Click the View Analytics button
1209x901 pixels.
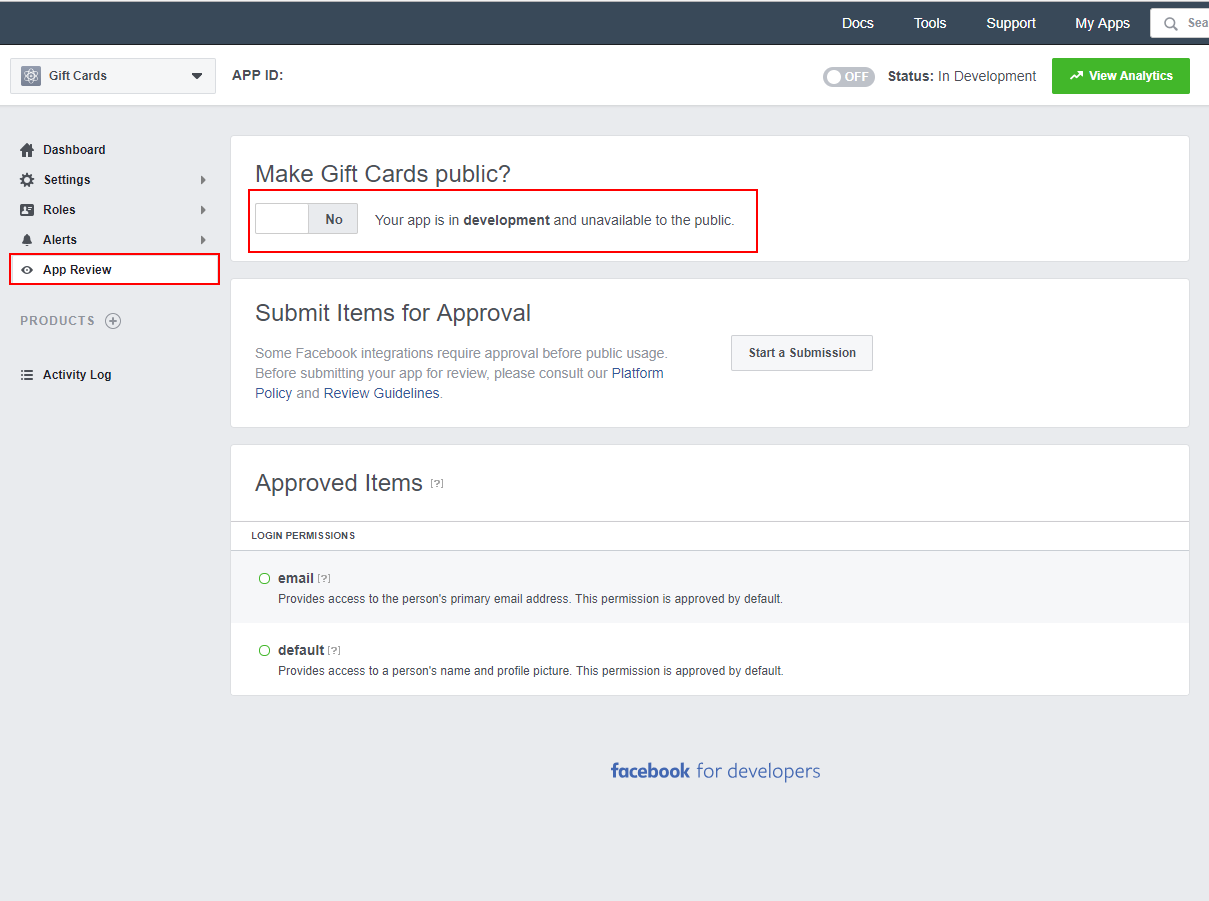(x=1120, y=76)
